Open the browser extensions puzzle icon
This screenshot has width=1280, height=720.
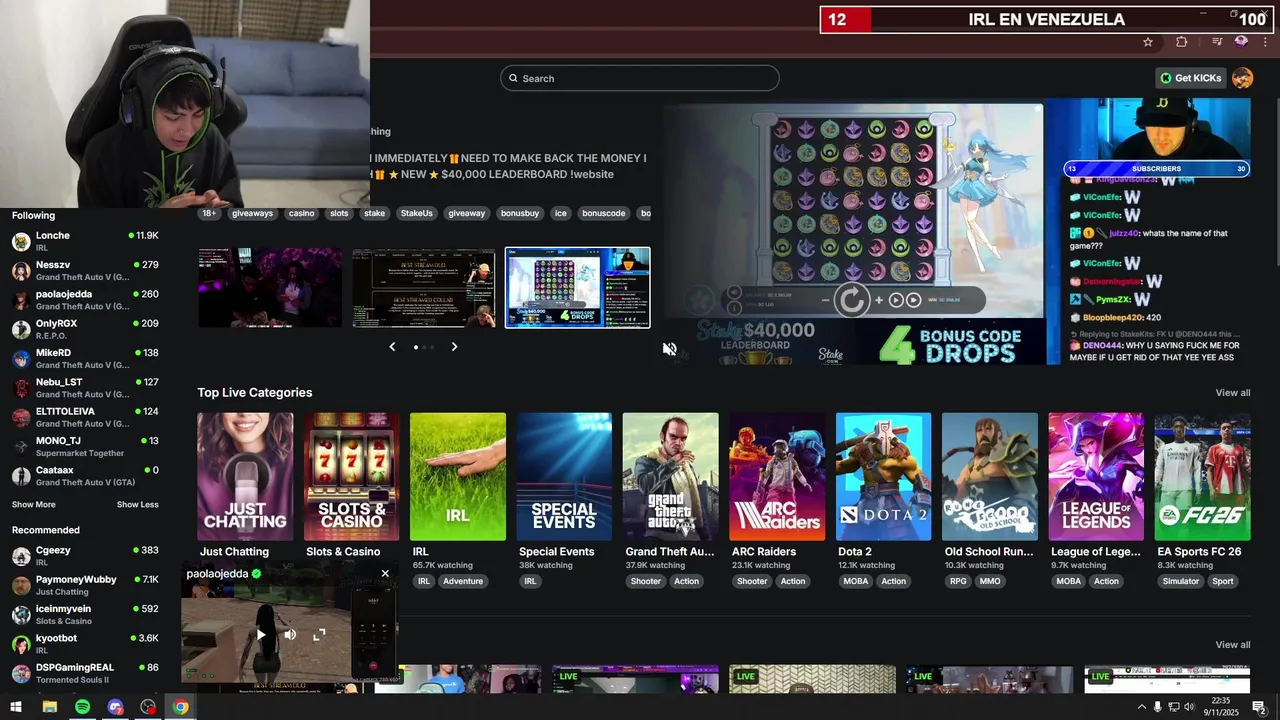pos(1182,42)
